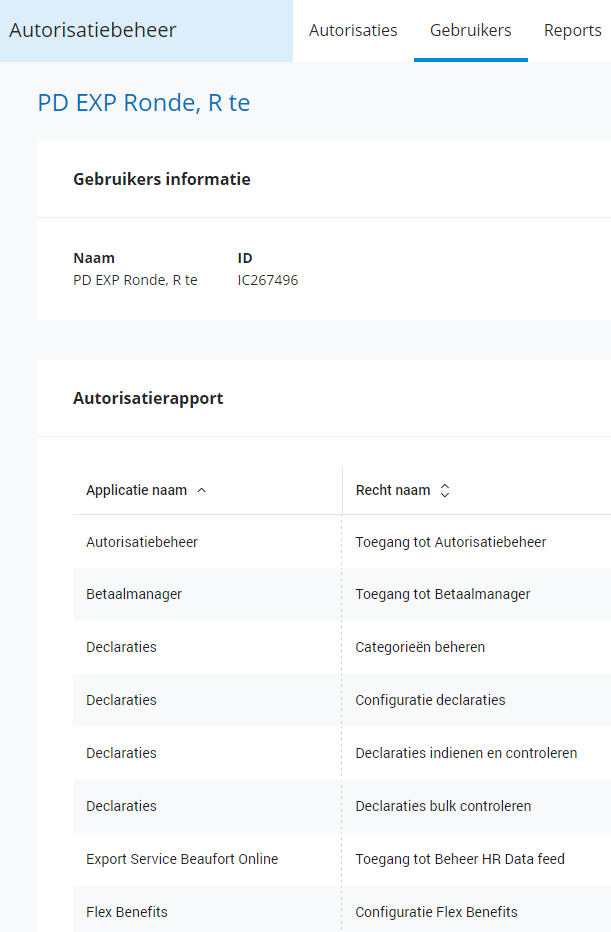Select the Betaalmanager application row
This screenshot has height=932, width=611.
[134, 594]
